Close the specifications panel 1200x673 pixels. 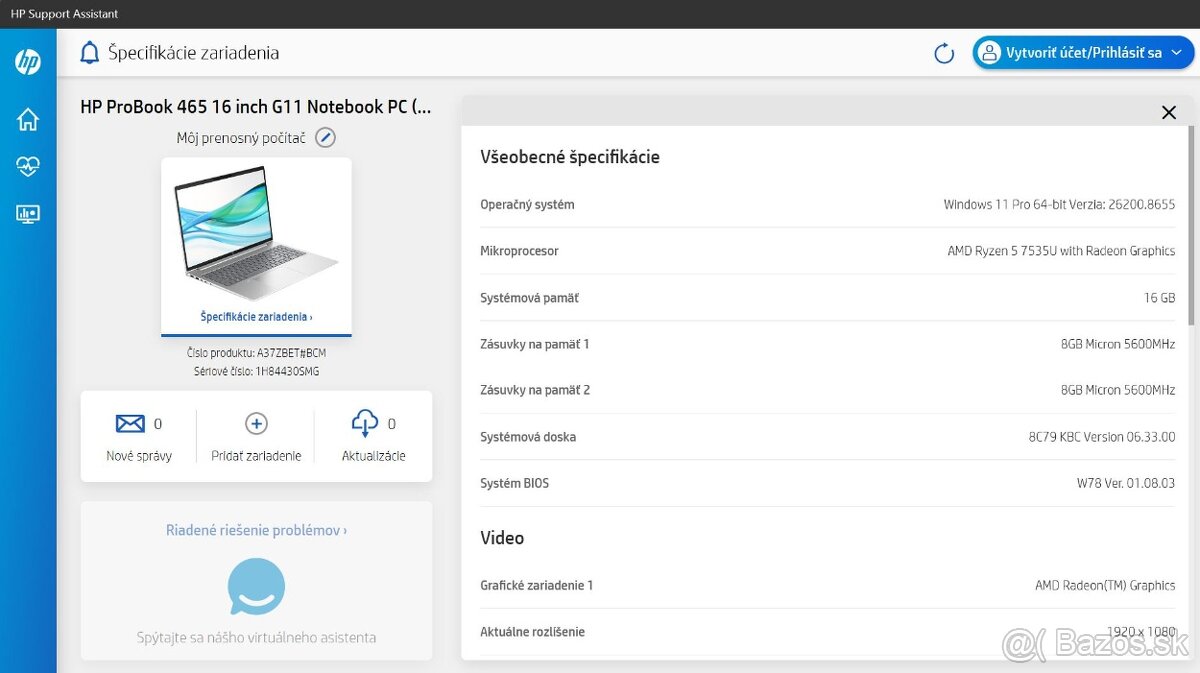(x=1169, y=112)
